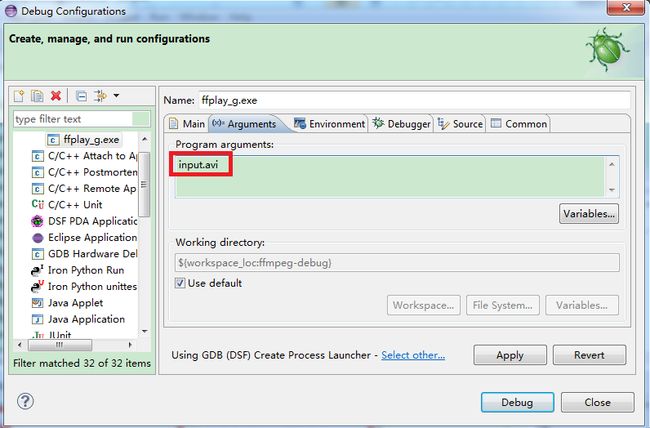
Task: Select C/C++ Postmortem Debugger entry
Action: point(92,172)
